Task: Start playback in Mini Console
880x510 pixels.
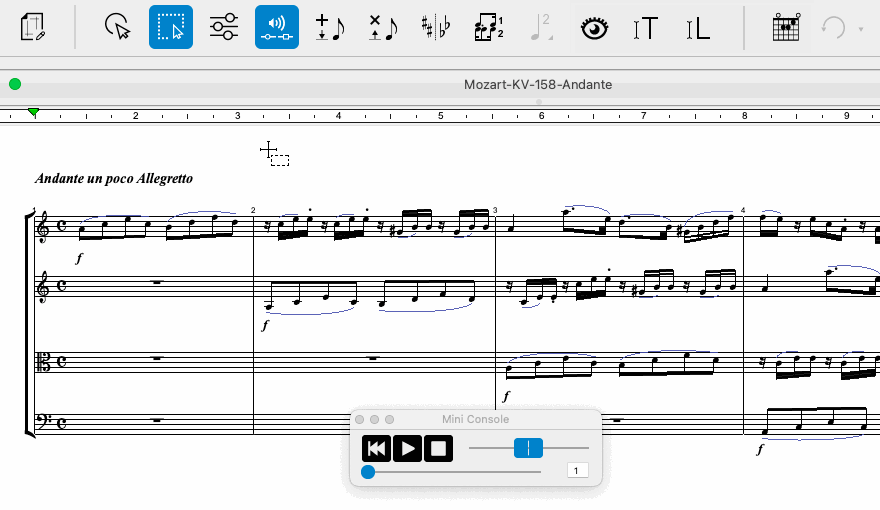Action: pos(407,449)
